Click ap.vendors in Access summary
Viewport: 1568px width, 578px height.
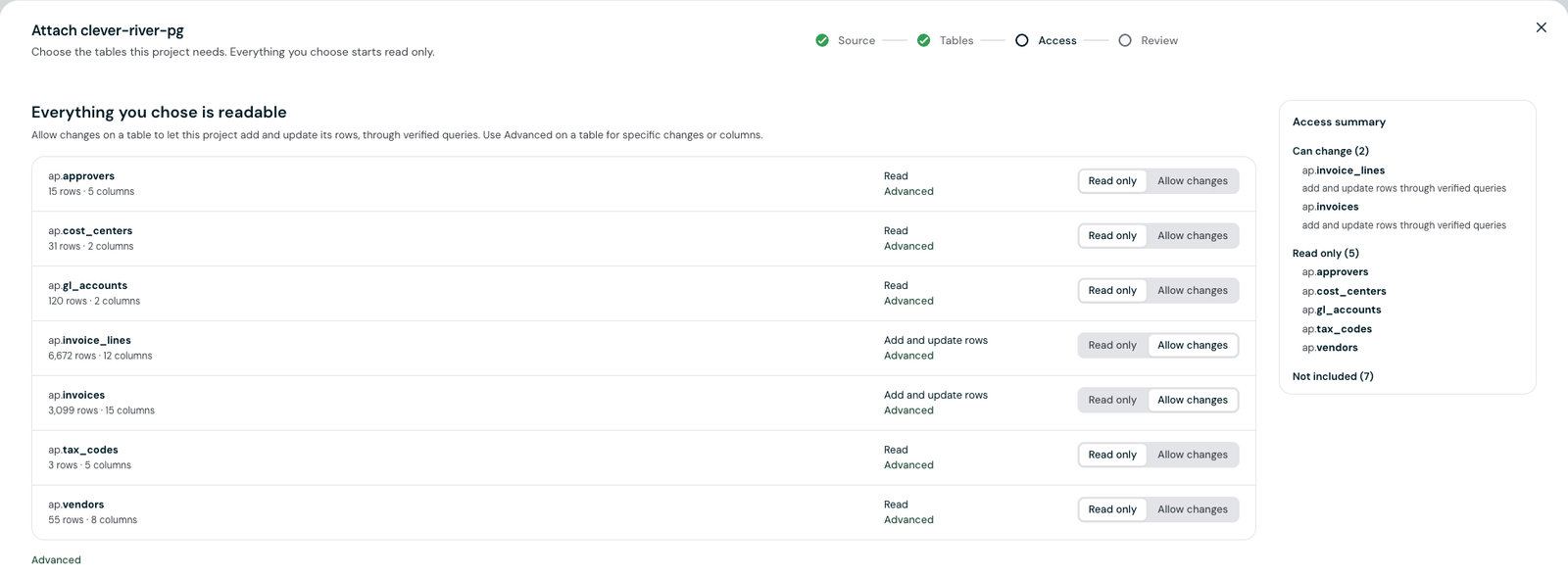point(1330,348)
